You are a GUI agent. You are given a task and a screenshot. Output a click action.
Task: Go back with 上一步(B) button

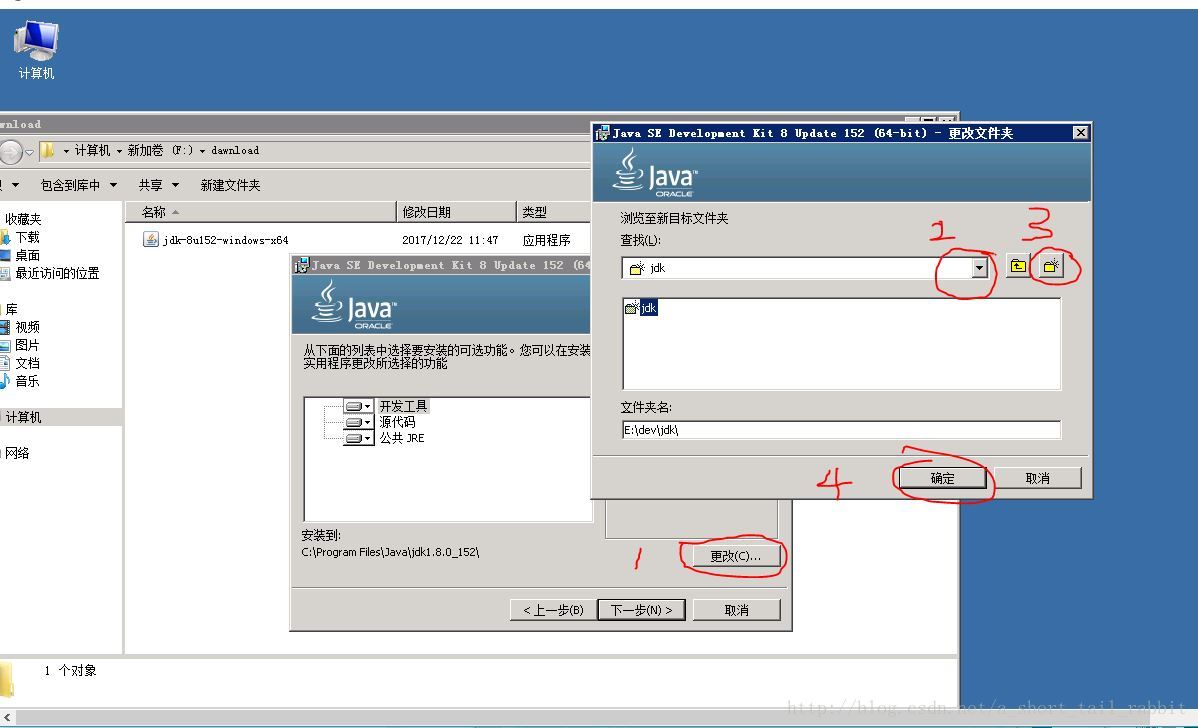(x=552, y=610)
